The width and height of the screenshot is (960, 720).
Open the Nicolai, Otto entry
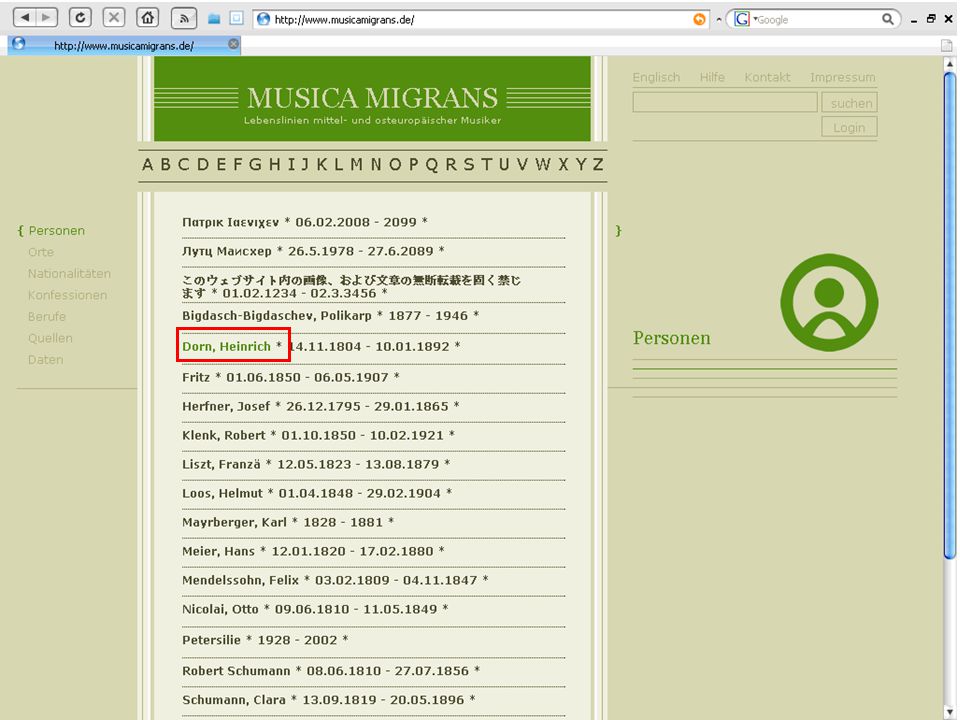(220, 609)
